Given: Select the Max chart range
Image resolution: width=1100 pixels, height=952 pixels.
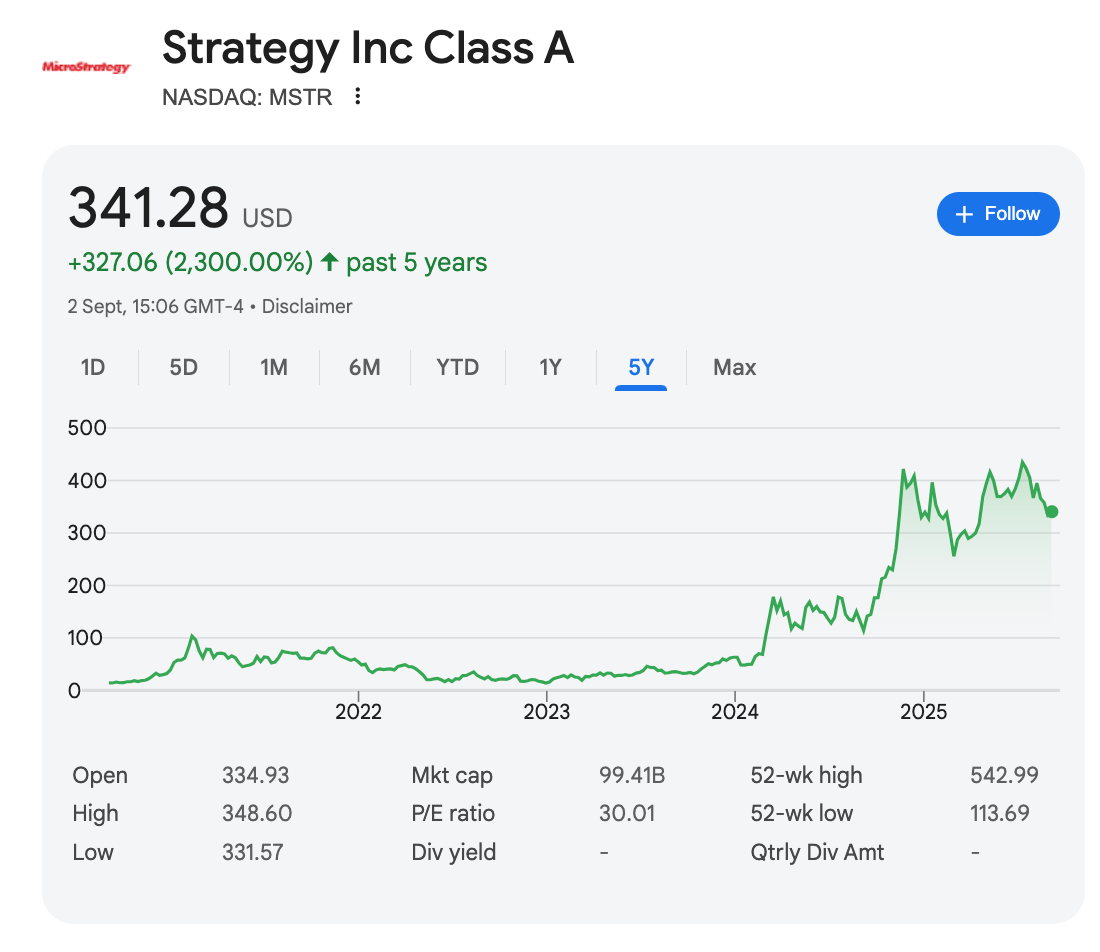Looking at the screenshot, I should 735,368.
